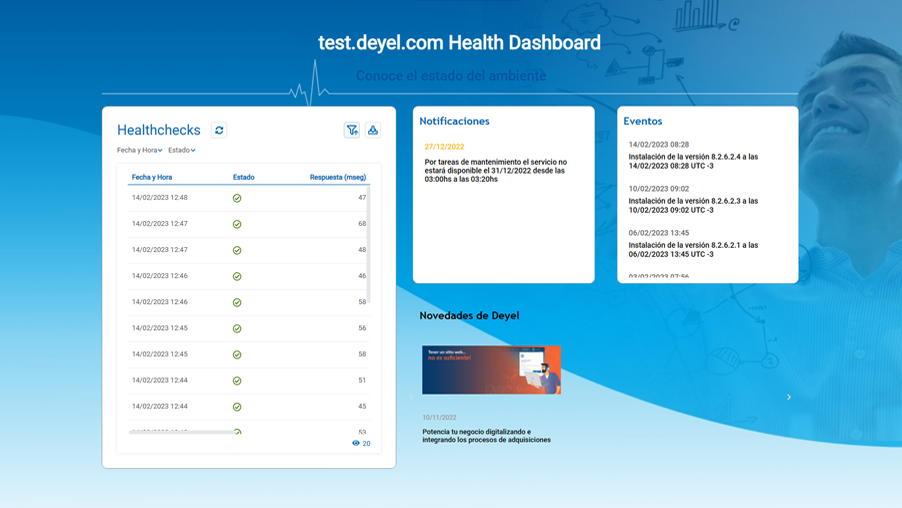Click status check icon for response 51 row
Screen dimensions: 902x508
tap(237, 381)
